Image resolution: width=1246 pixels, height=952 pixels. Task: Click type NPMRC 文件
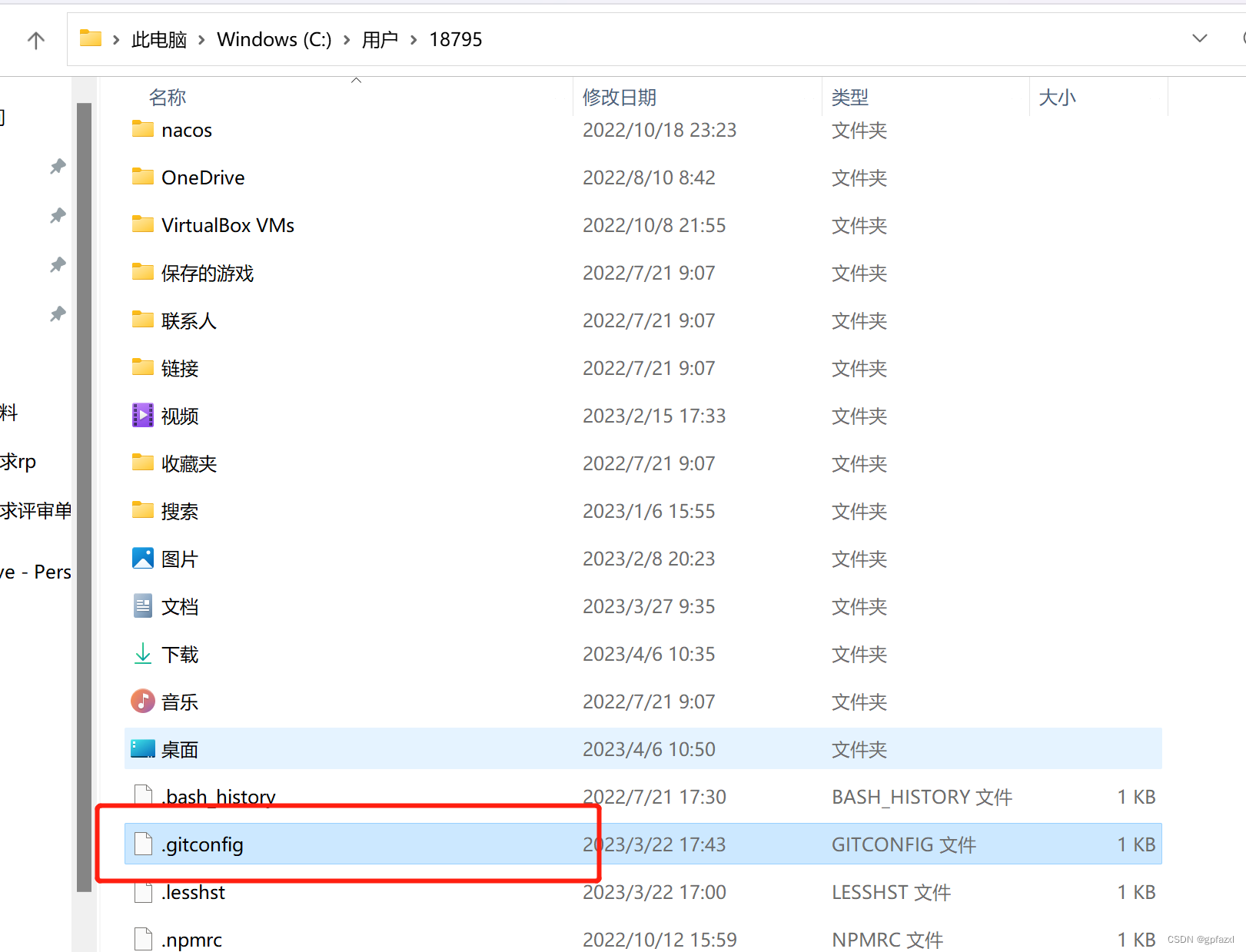[x=888, y=940]
